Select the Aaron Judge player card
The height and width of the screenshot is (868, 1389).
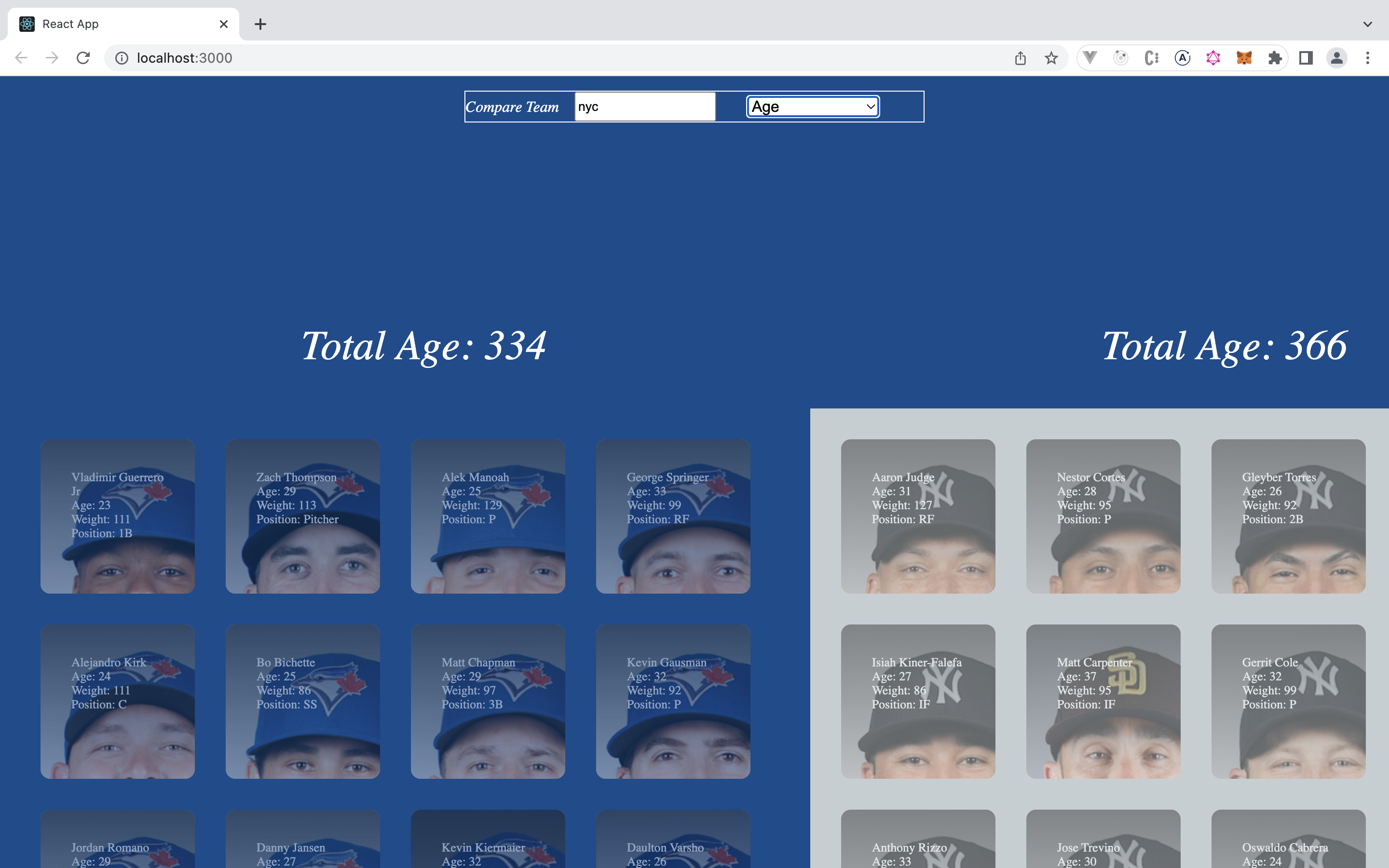pos(918,516)
